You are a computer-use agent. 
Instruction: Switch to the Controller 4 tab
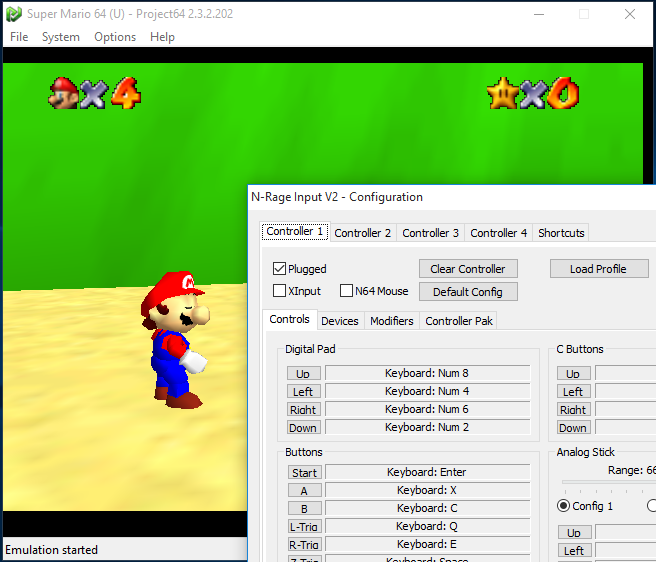499,233
